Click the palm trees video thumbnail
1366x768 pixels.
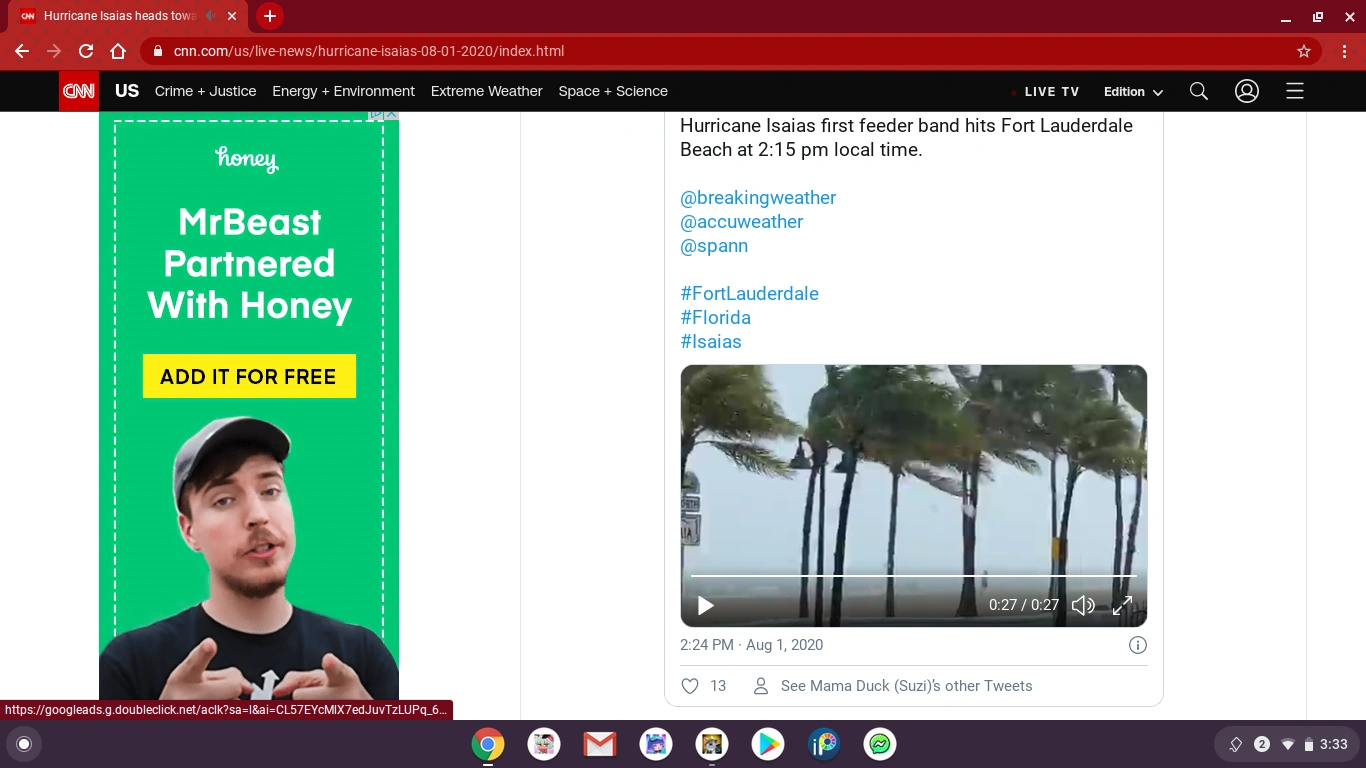click(x=914, y=496)
